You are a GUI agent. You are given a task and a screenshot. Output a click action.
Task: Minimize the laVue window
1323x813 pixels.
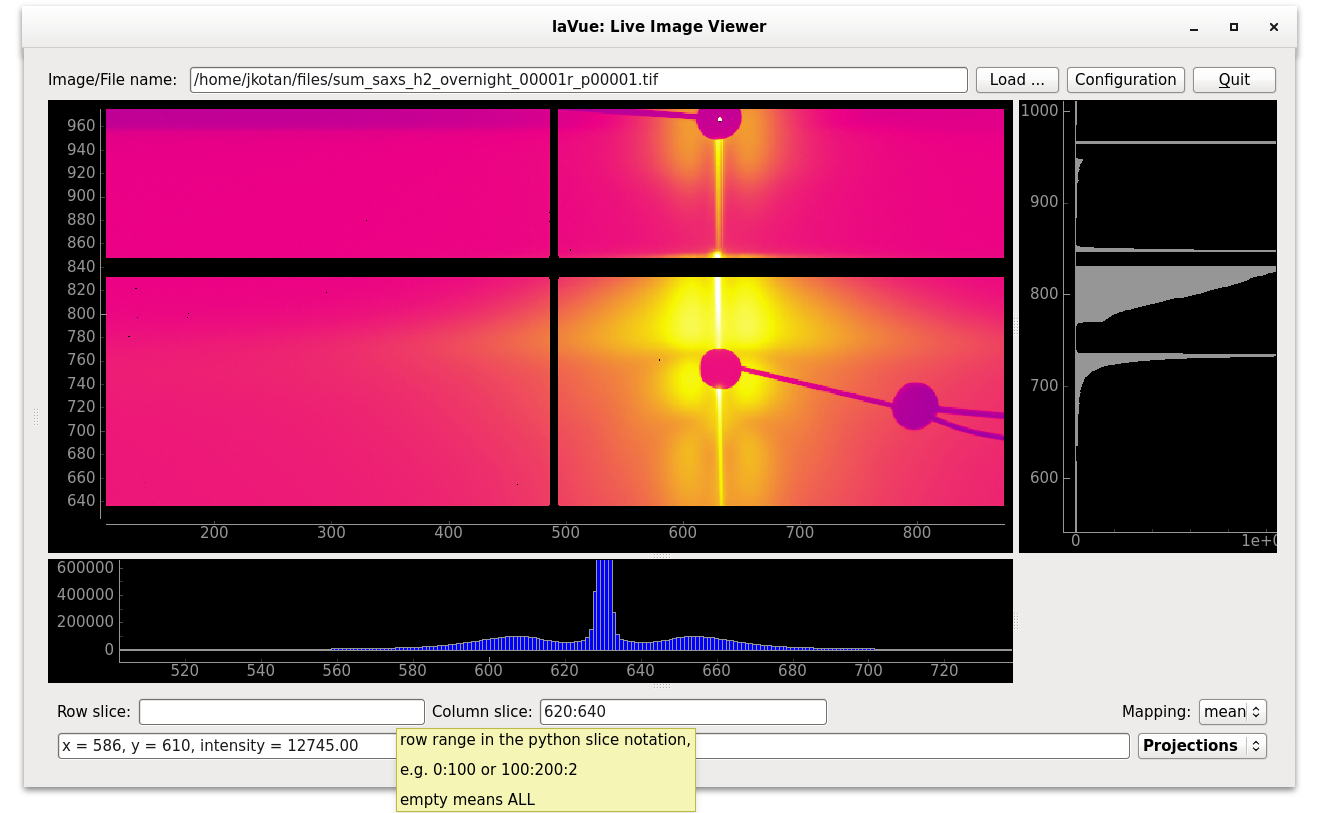pos(1195,28)
